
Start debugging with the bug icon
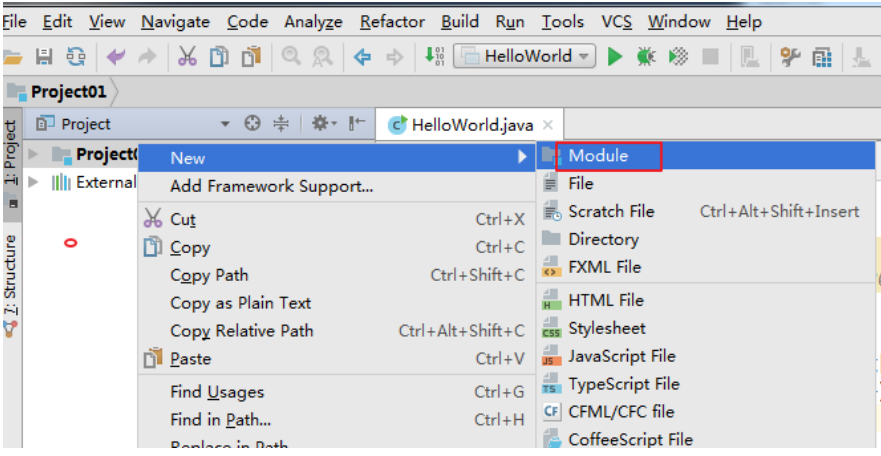[646, 57]
